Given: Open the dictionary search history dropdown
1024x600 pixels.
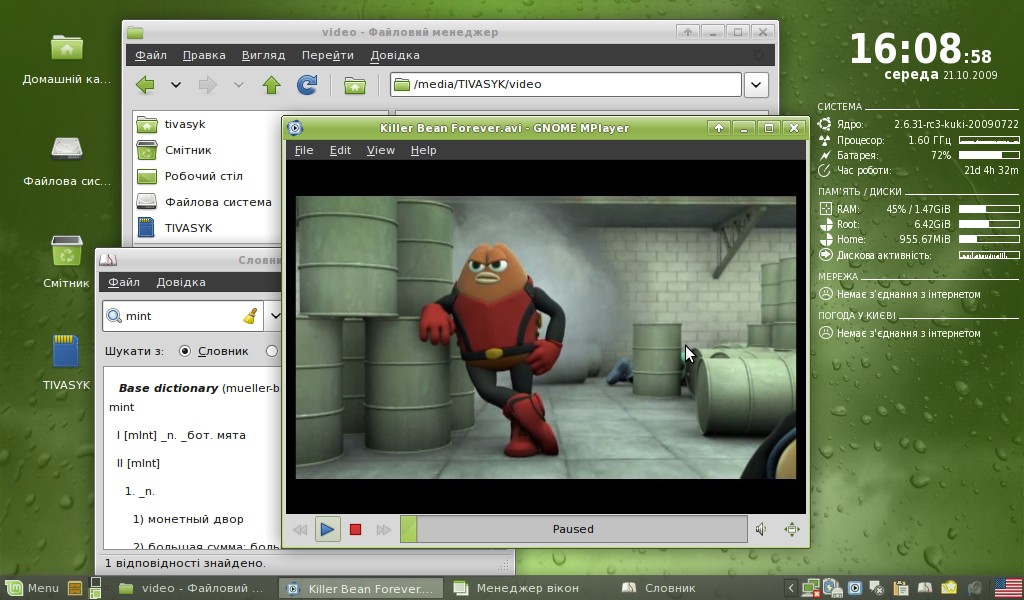Looking at the screenshot, I should pos(274,316).
